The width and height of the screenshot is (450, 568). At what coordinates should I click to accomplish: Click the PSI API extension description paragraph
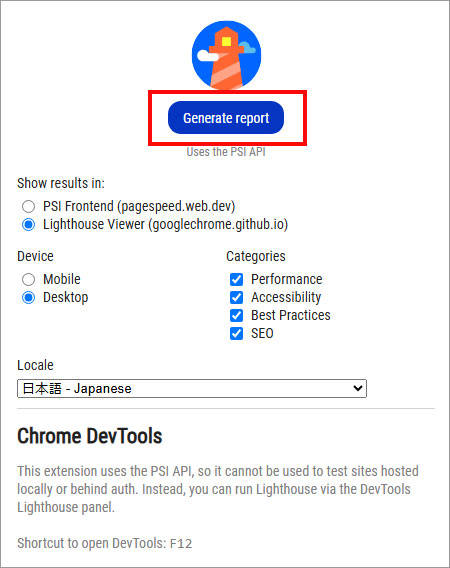[218, 489]
